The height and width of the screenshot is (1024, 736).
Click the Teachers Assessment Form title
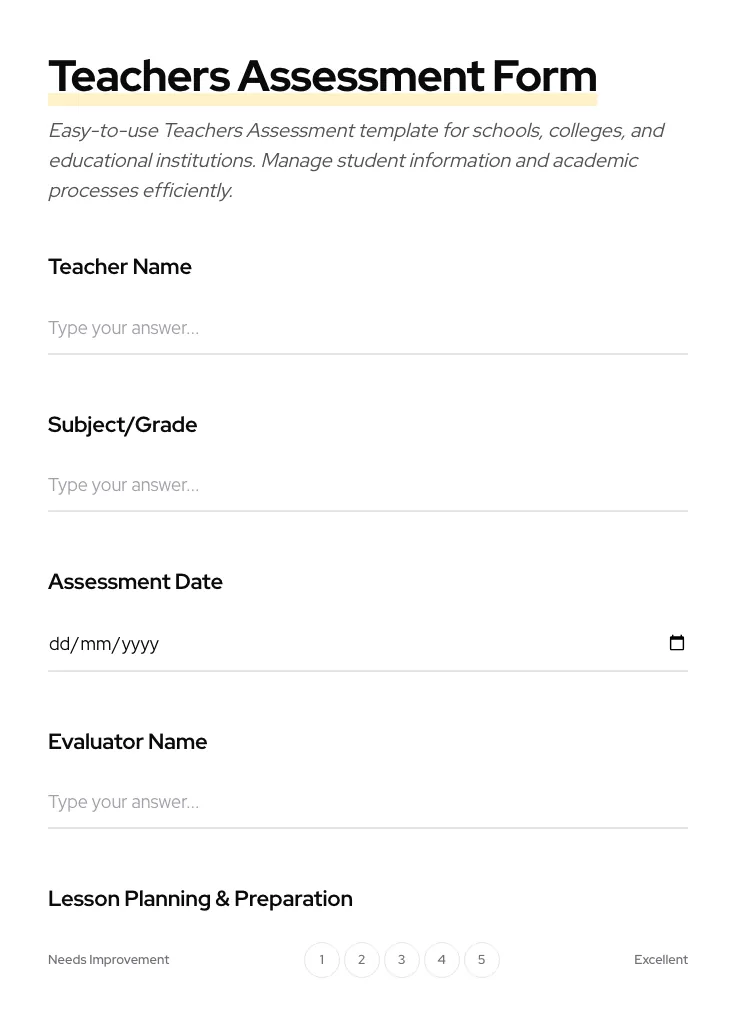[322, 75]
